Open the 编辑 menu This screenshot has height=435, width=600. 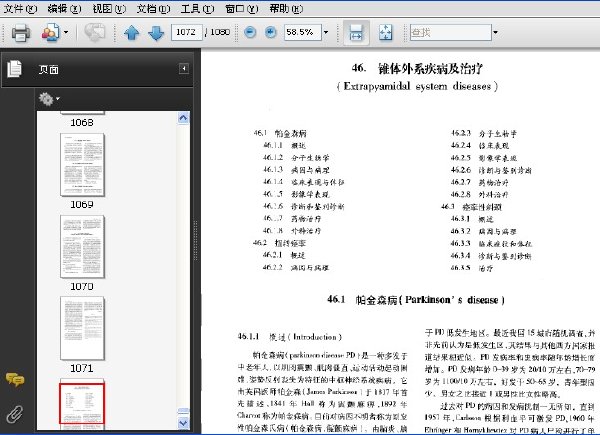(x=64, y=8)
